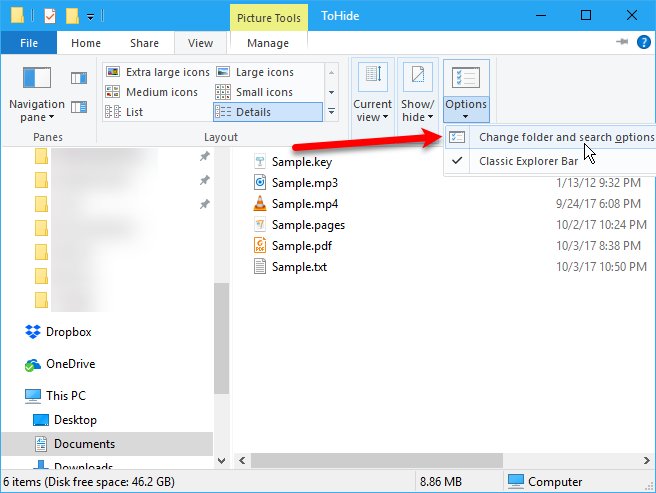
Task: Click the Details layout option
Action: click(x=253, y=112)
